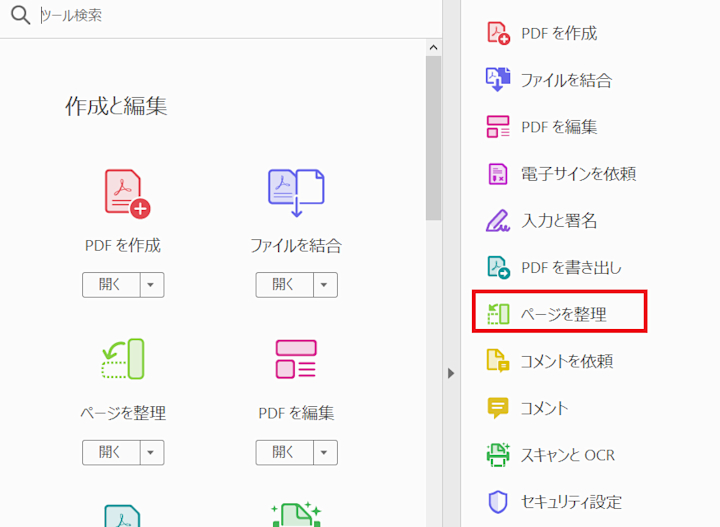
Task: Select PDF を作成 label in right sidebar
Action: 559,34
